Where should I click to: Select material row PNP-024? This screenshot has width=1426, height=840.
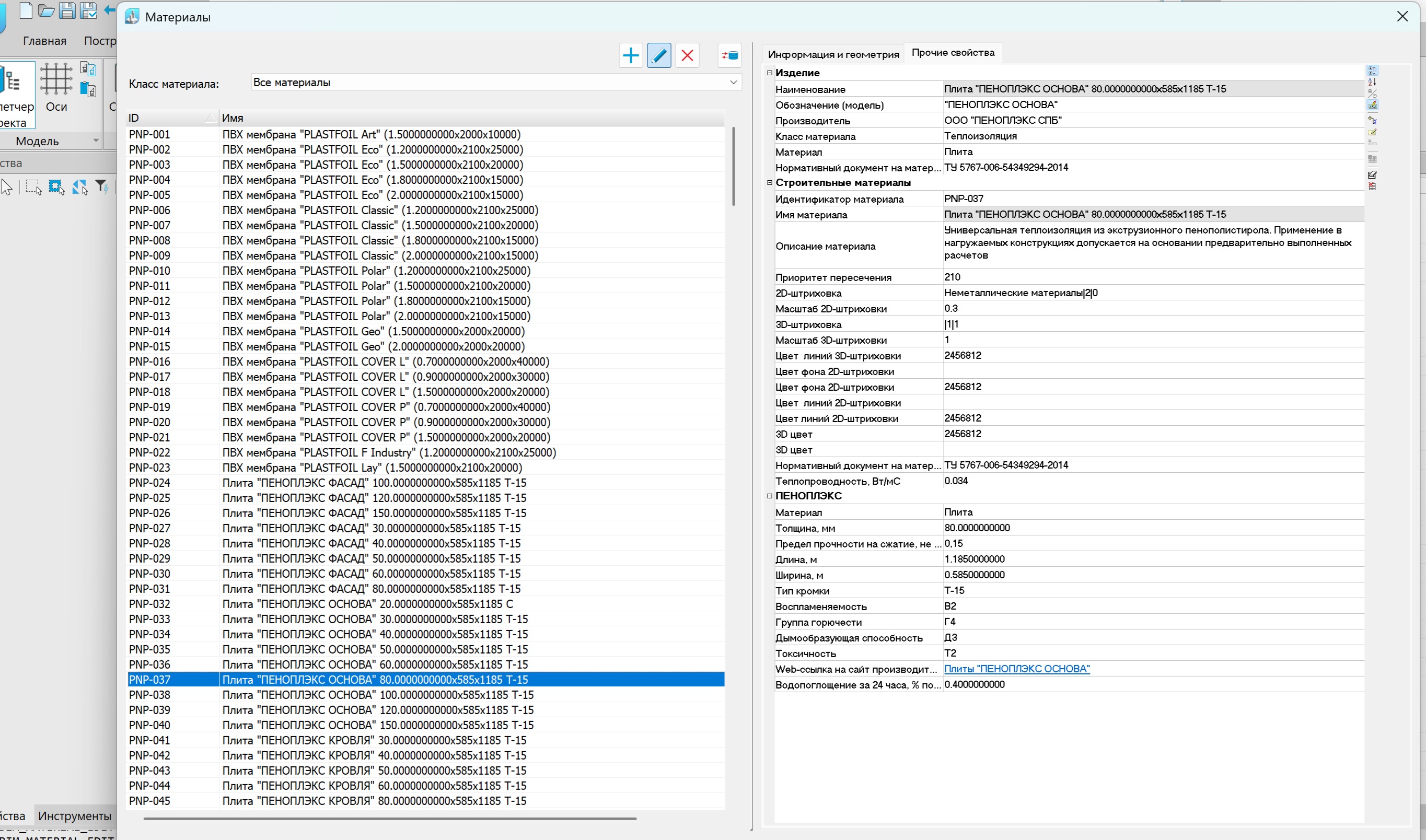pos(426,483)
